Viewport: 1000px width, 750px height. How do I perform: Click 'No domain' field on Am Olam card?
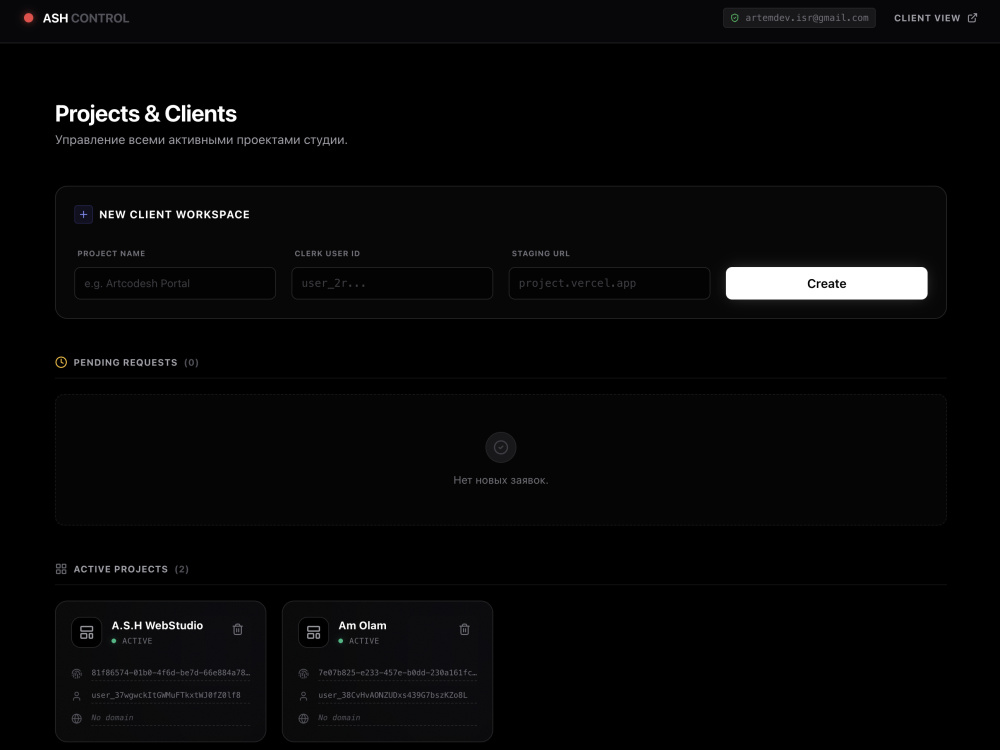click(397, 718)
